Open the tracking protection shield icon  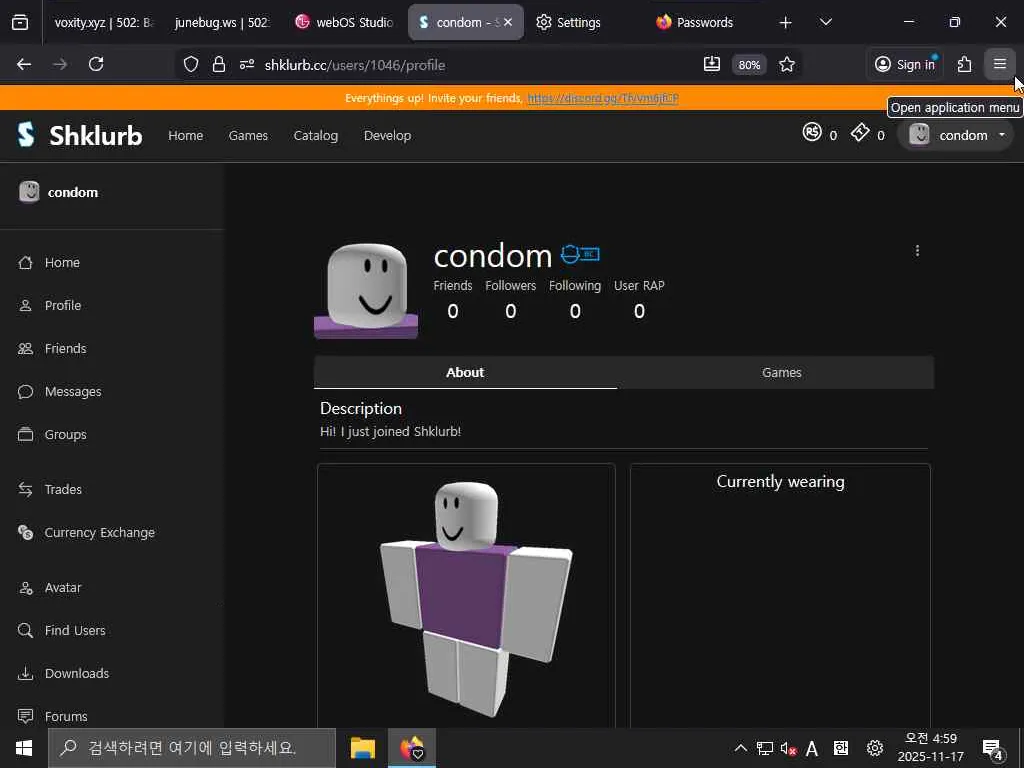pyautogui.click(x=191, y=64)
